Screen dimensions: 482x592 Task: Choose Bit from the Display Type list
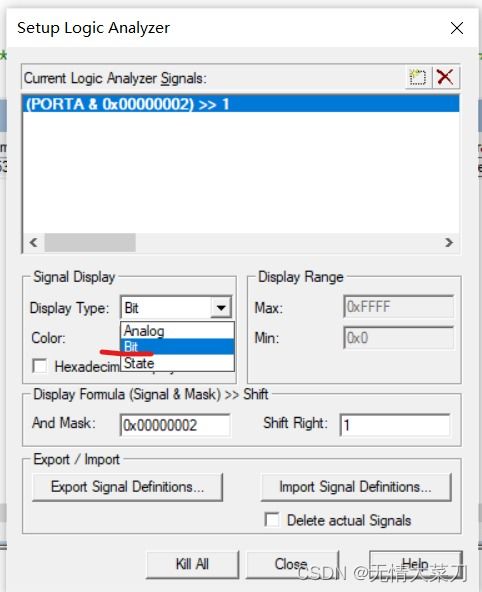click(177, 347)
